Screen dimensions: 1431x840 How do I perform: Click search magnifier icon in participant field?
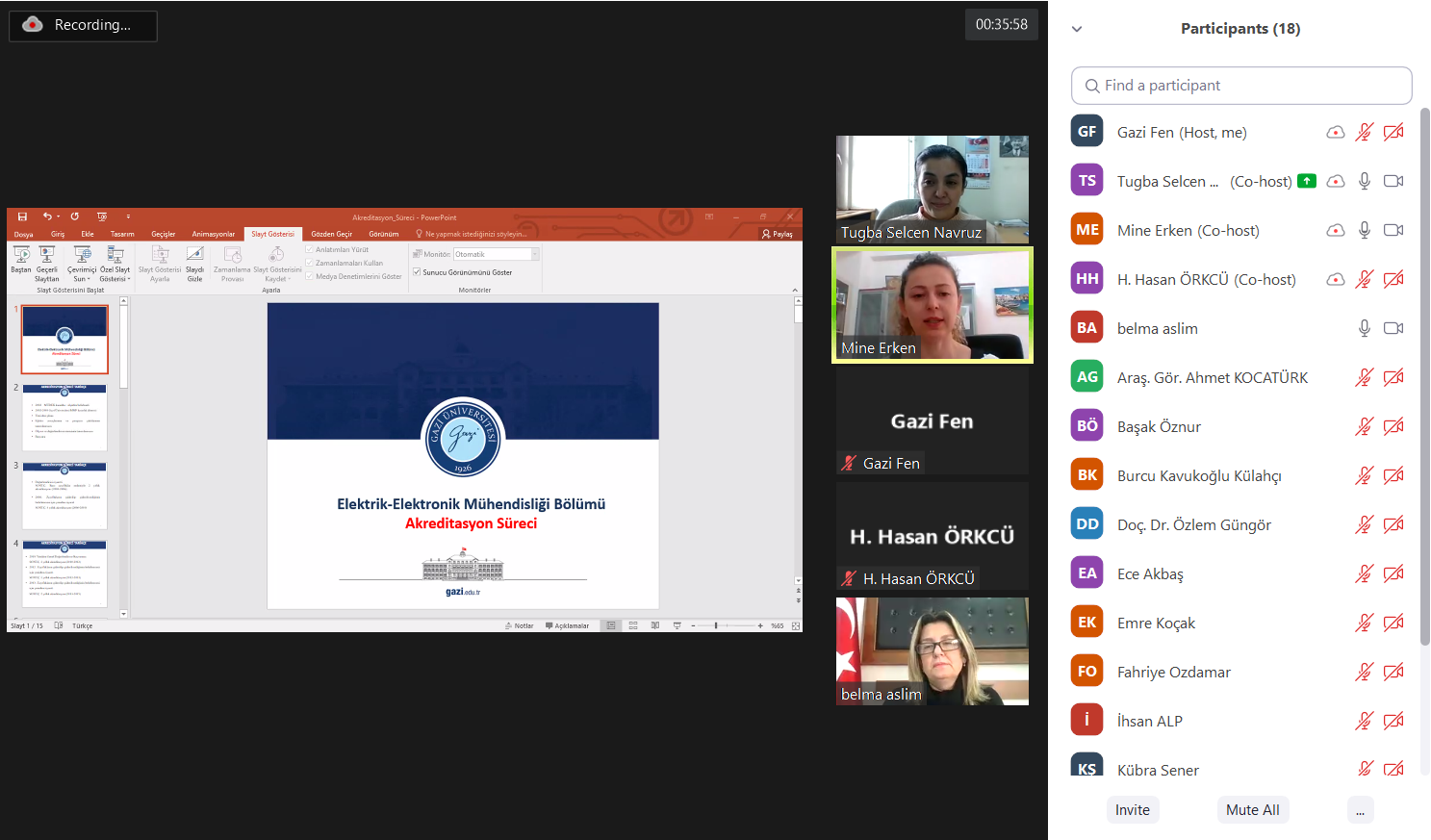point(1092,86)
